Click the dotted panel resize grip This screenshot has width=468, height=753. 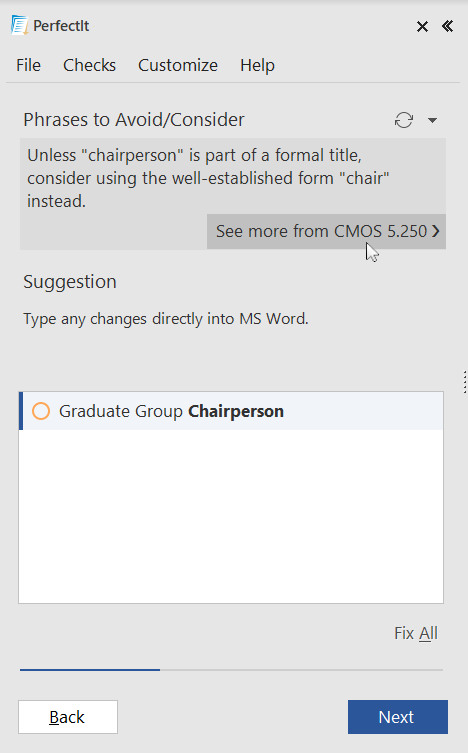tap(465, 382)
